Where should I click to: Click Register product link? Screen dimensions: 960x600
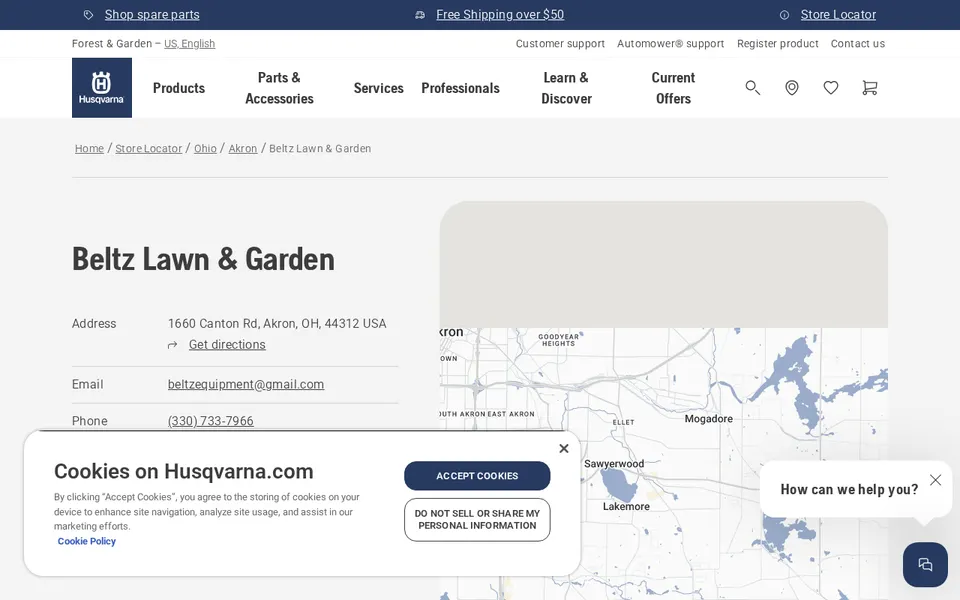pyautogui.click(x=778, y=43)
